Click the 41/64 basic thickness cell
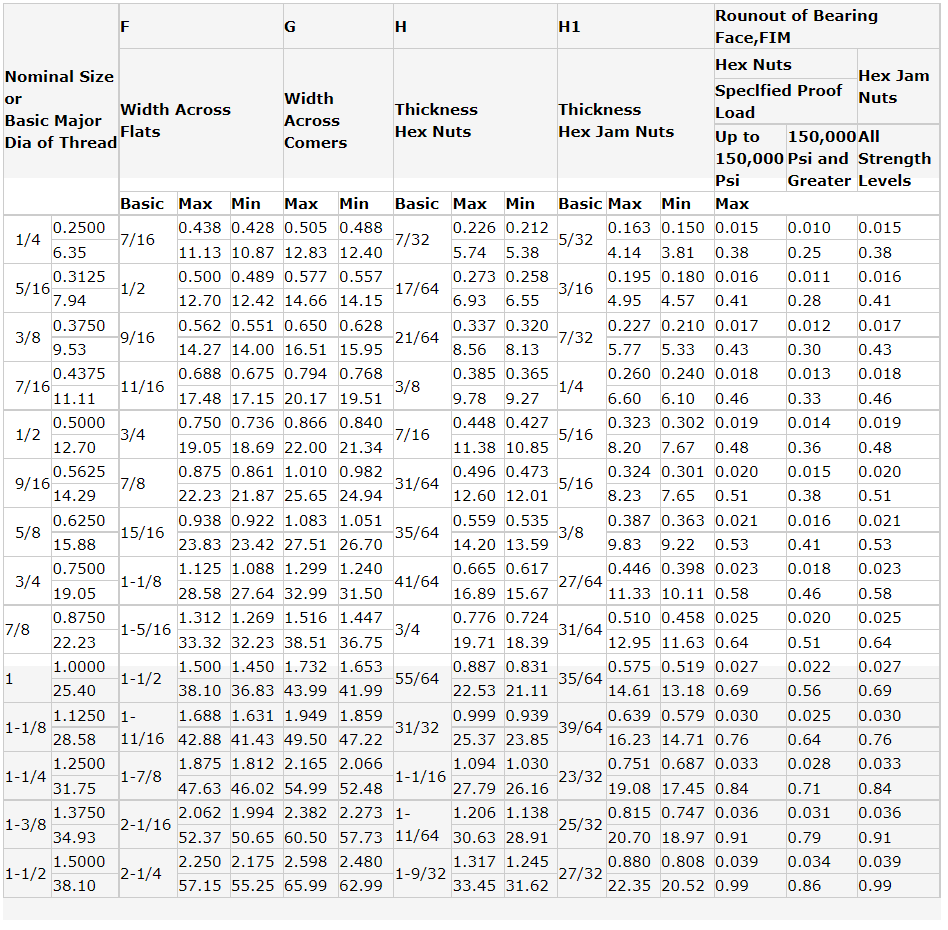Image resolution: width=948 pixels, height=930 pixels. (417, 581)
